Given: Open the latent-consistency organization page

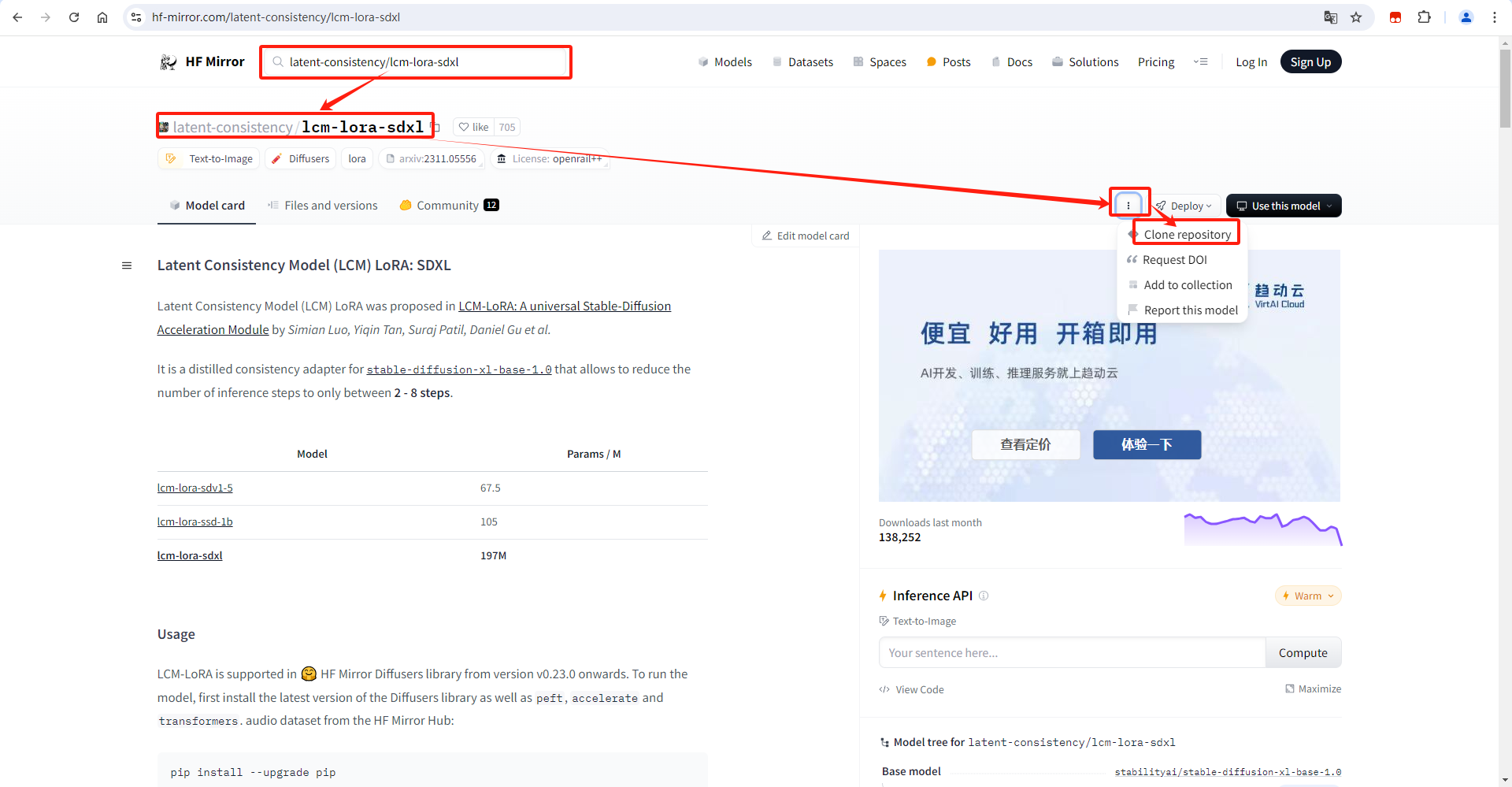Looking at the screenshot, I should click(x=232, y=127).
